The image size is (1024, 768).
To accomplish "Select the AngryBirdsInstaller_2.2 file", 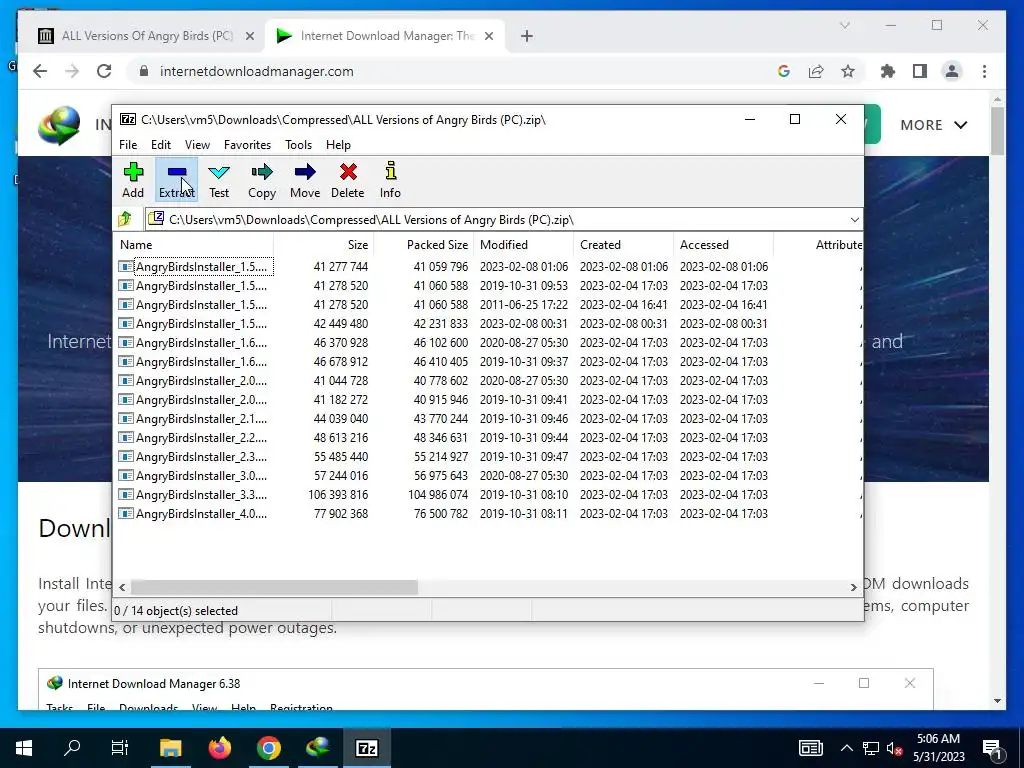I will point(488,438).
